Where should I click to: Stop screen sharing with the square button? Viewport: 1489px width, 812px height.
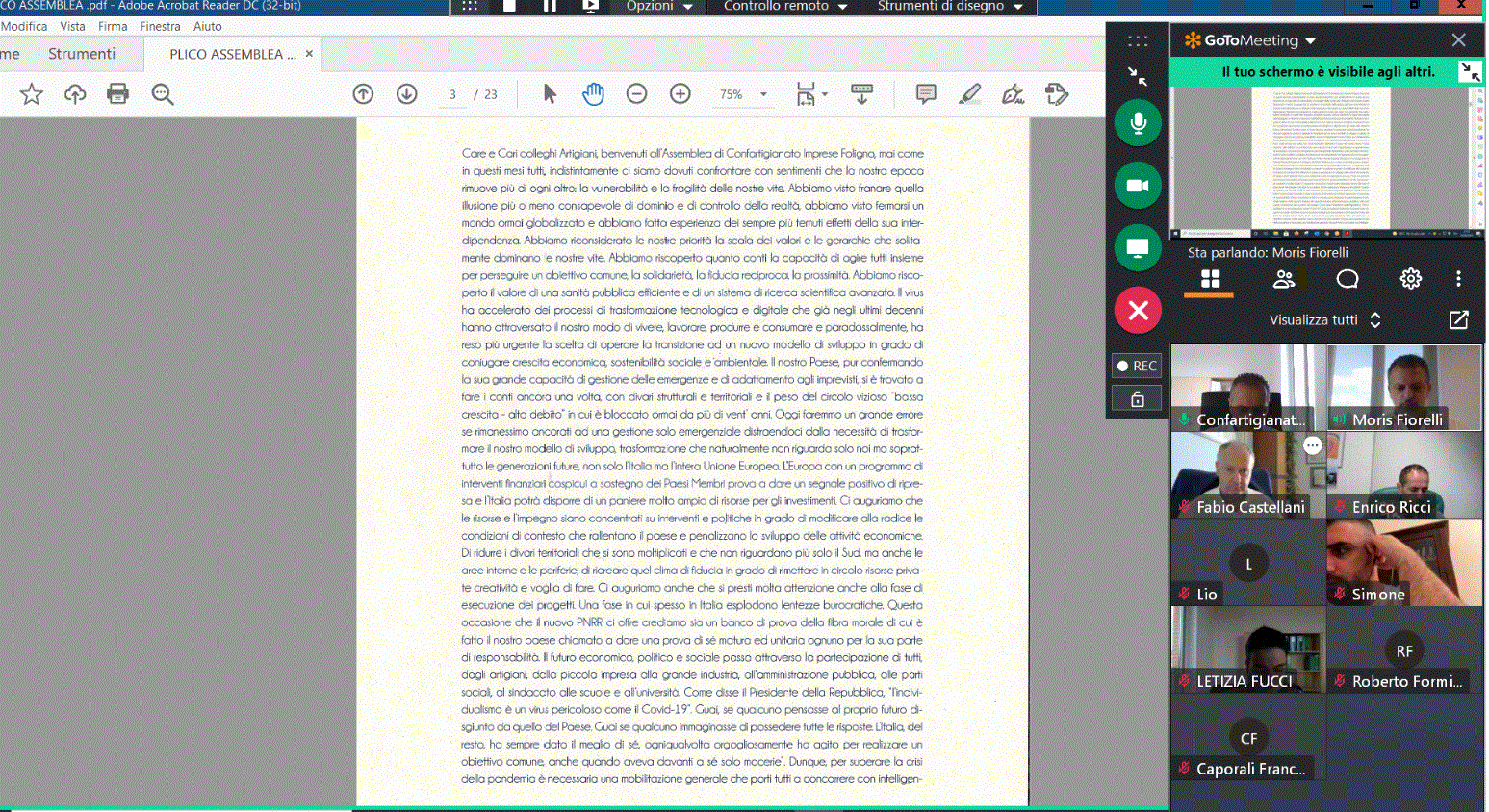click(509, 6)
